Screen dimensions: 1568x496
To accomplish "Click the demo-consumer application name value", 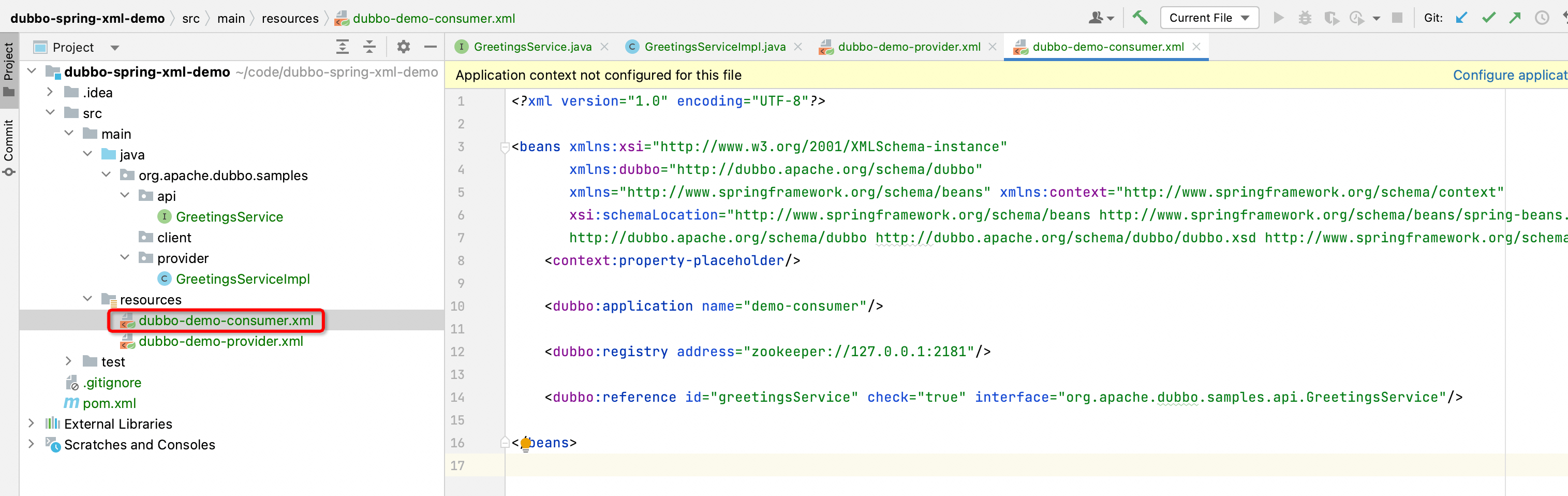I will (805, 306).
